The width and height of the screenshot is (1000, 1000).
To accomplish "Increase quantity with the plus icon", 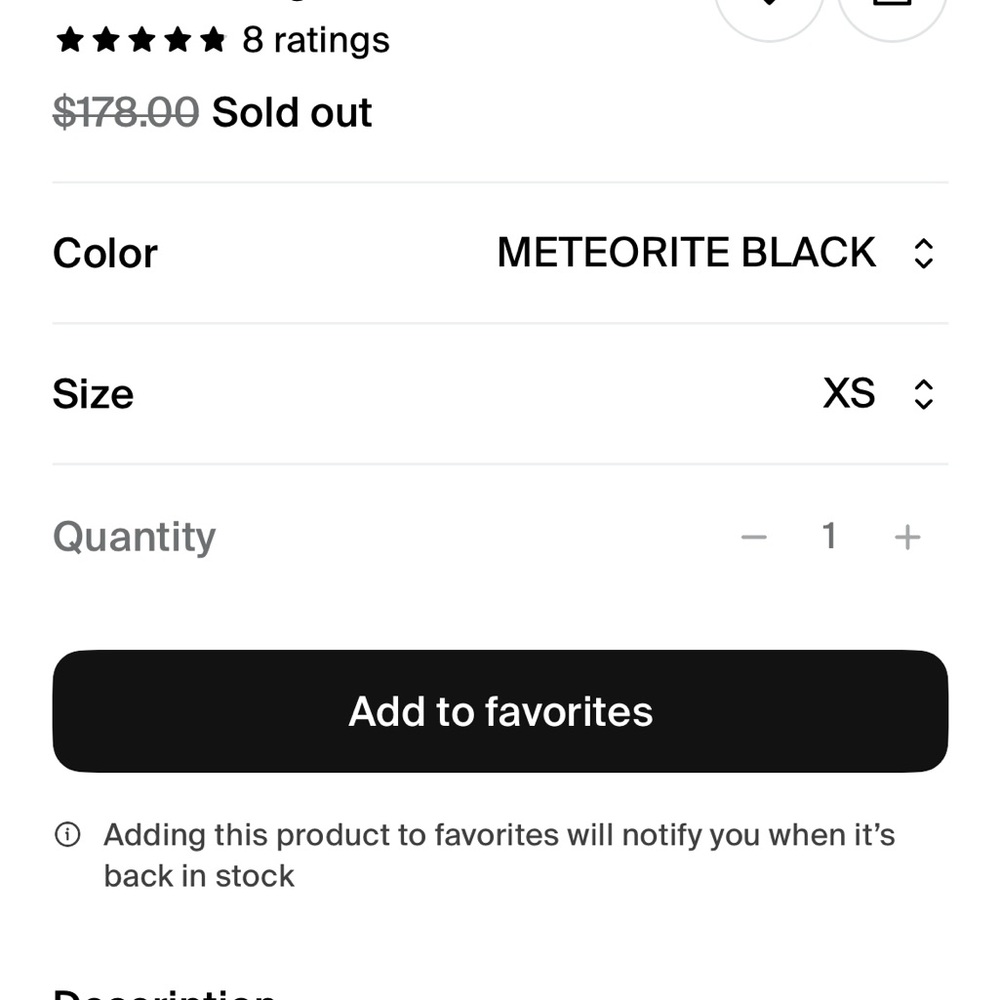I will pyautogui.click(x=907, y=537).
